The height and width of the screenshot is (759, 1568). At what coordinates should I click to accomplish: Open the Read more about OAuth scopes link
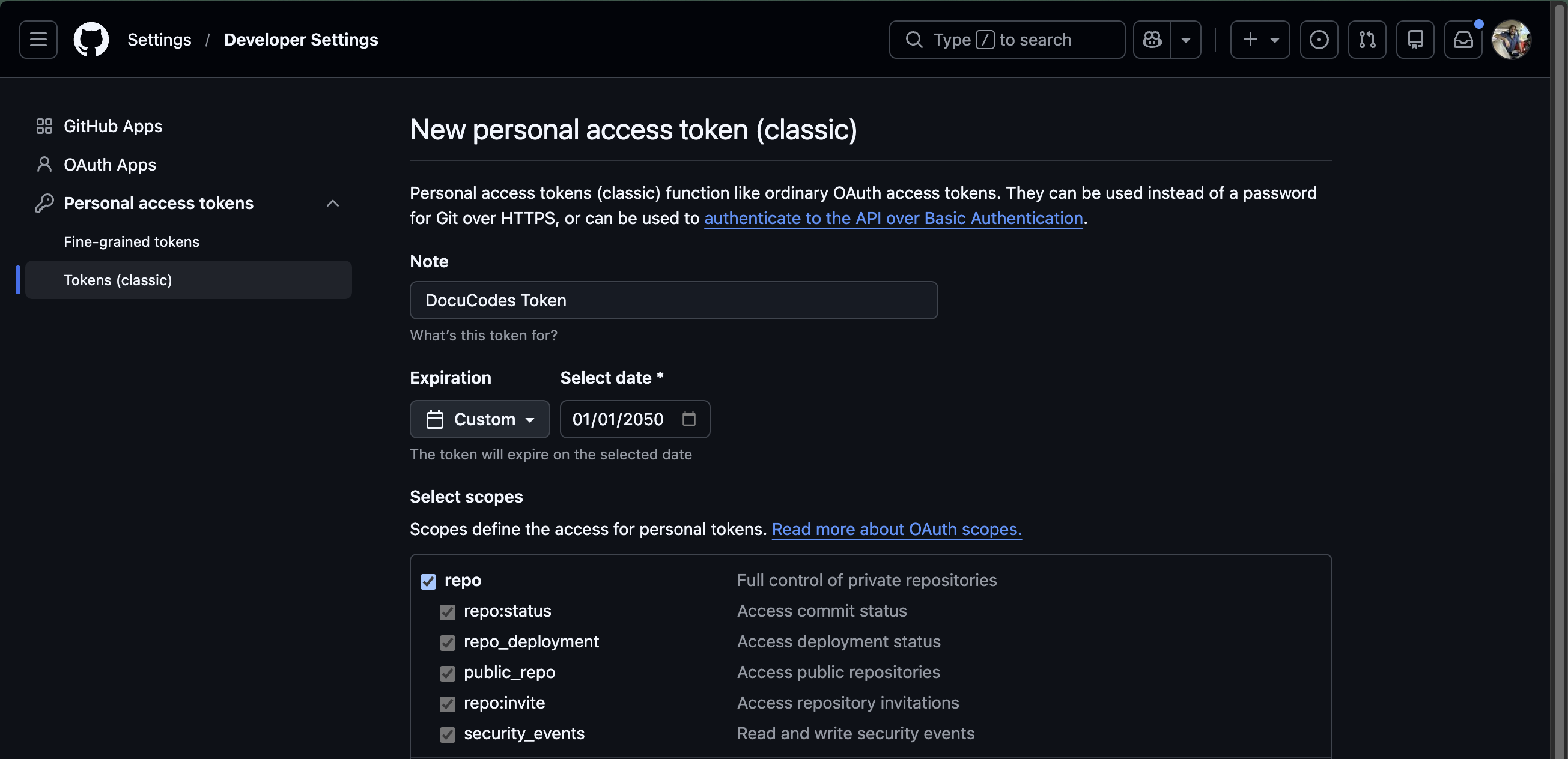(896, 529)
